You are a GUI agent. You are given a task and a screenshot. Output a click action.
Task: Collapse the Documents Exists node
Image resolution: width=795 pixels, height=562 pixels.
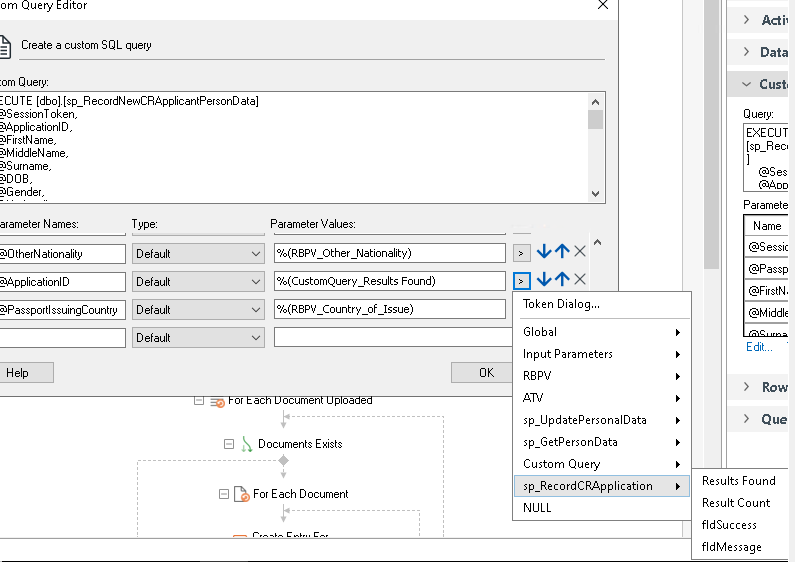tap(229, 444)
